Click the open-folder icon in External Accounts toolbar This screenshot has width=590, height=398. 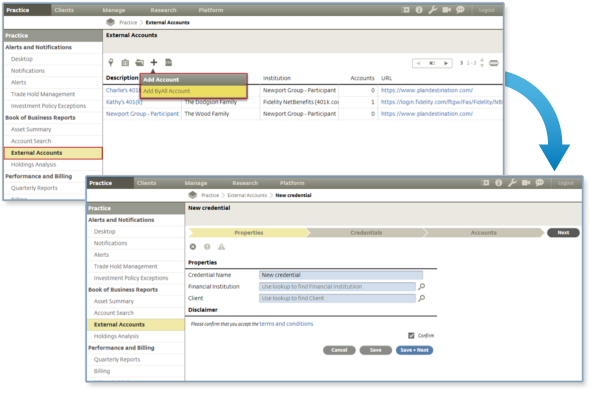pos(139,62)
